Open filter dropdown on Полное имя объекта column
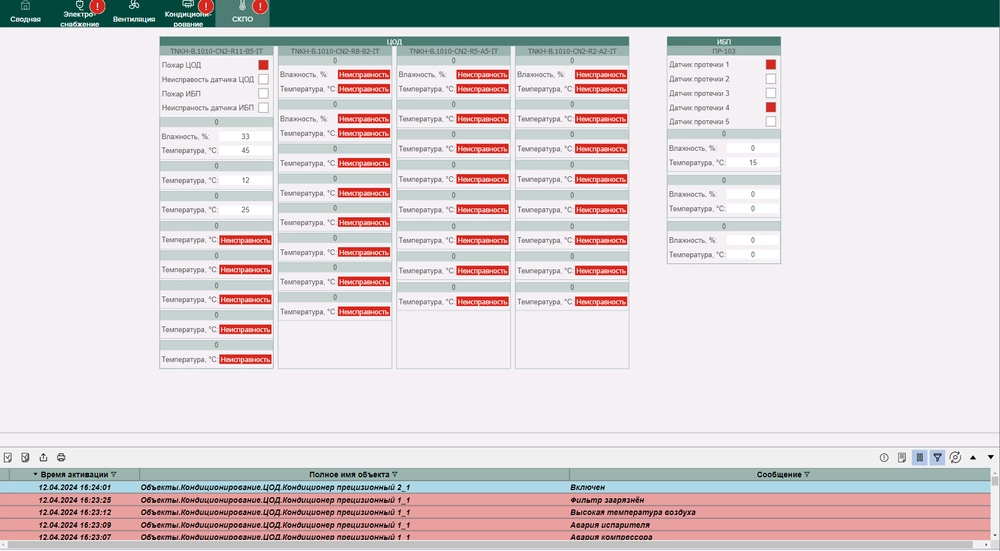 coord(395,475)
